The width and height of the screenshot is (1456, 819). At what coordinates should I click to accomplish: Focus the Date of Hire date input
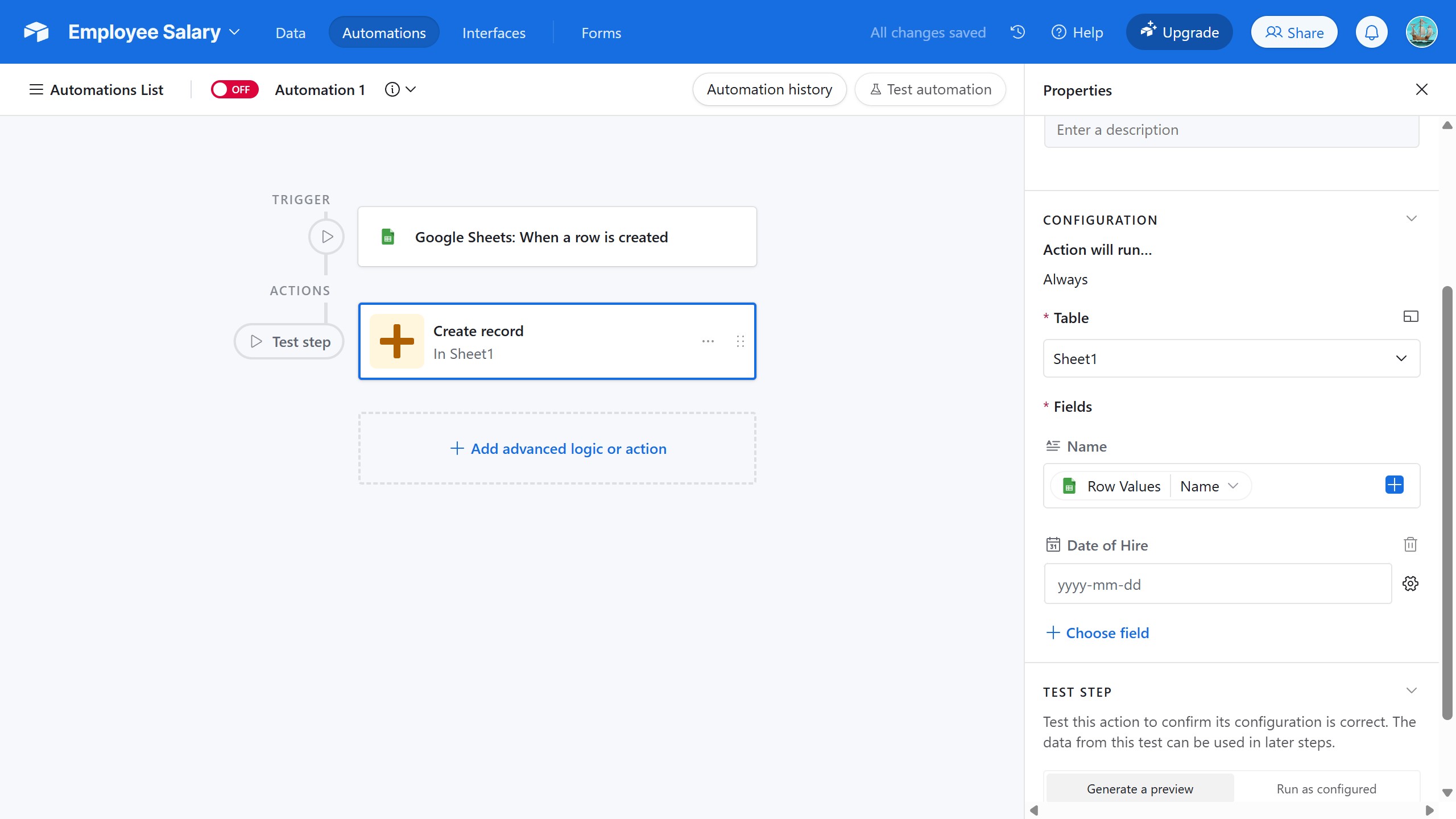pos(1218,584)
